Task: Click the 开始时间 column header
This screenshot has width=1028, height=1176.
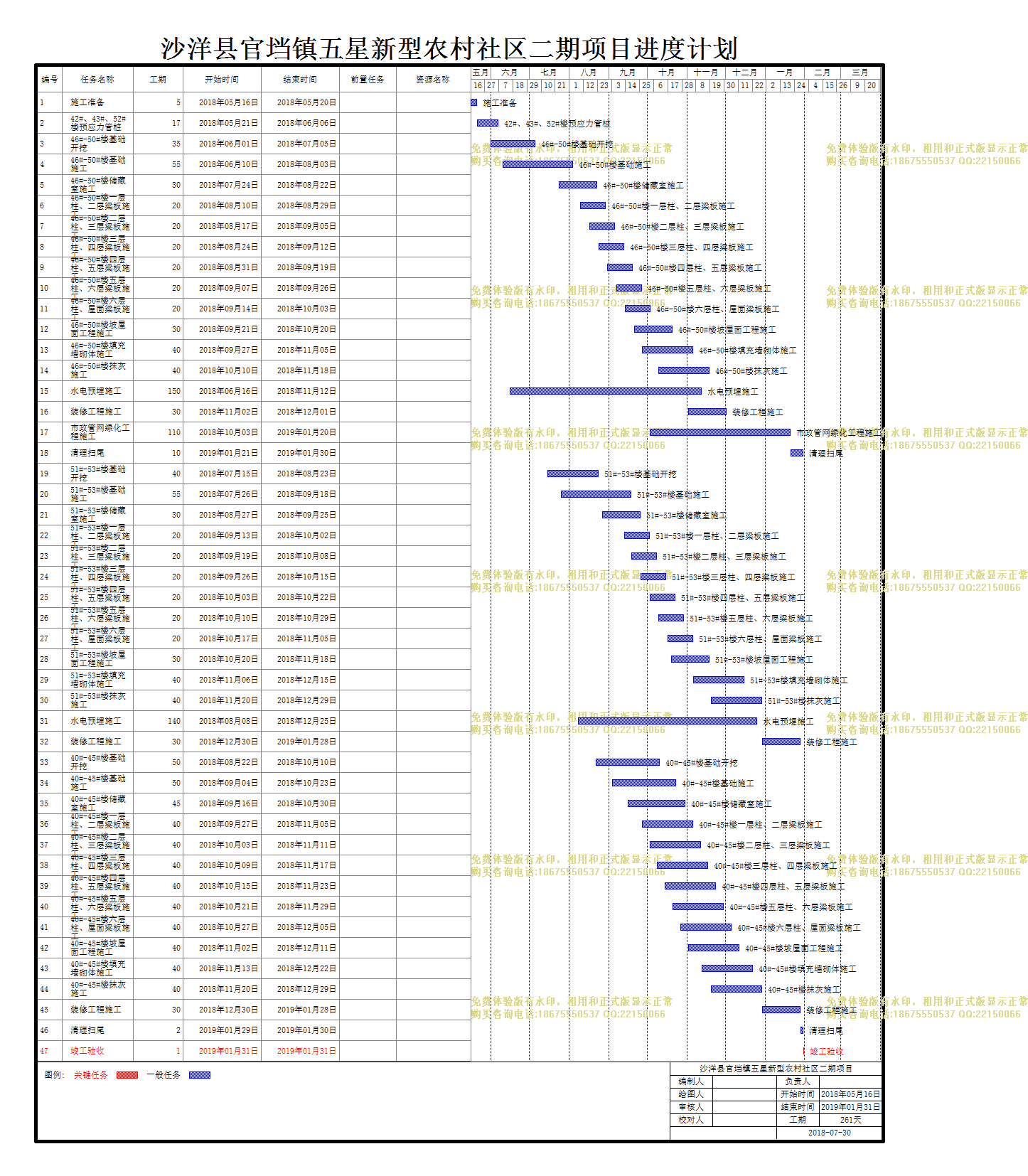Action: (x=222, y=79)
